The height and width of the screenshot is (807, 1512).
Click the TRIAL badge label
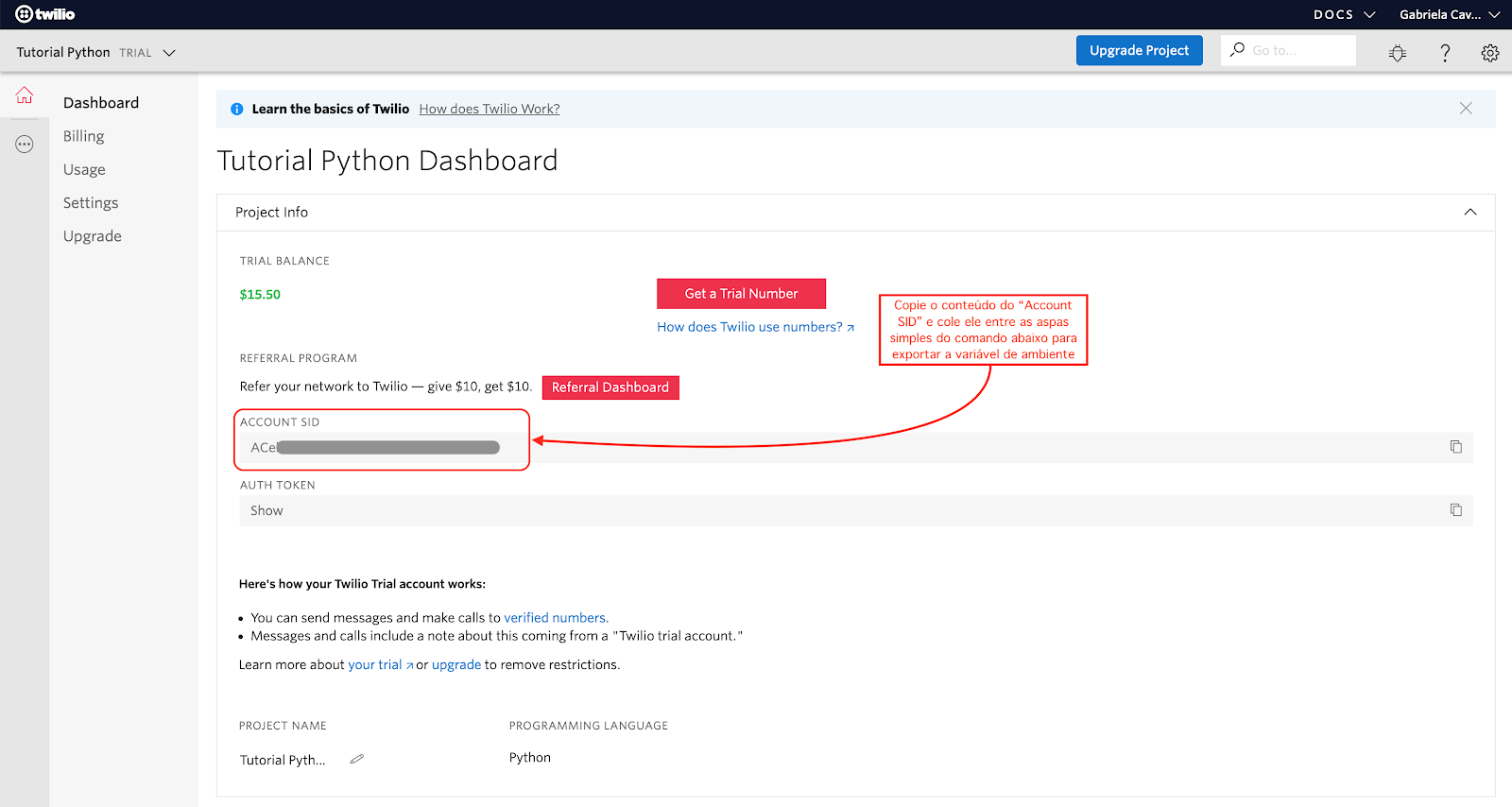point(135,53)
